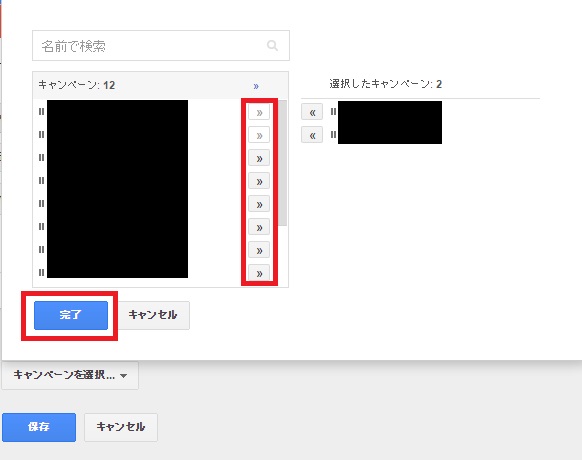Image resolution: width=582 pixels, height=460 pixels.
Task: Add the eighth campaign with its » button
Action: pyautogui.click(x=259, y=273)
